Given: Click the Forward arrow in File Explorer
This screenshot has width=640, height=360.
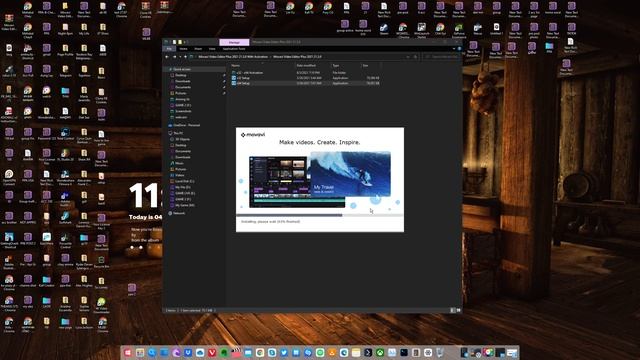Looking at the screenshot, I should (174, 57).
